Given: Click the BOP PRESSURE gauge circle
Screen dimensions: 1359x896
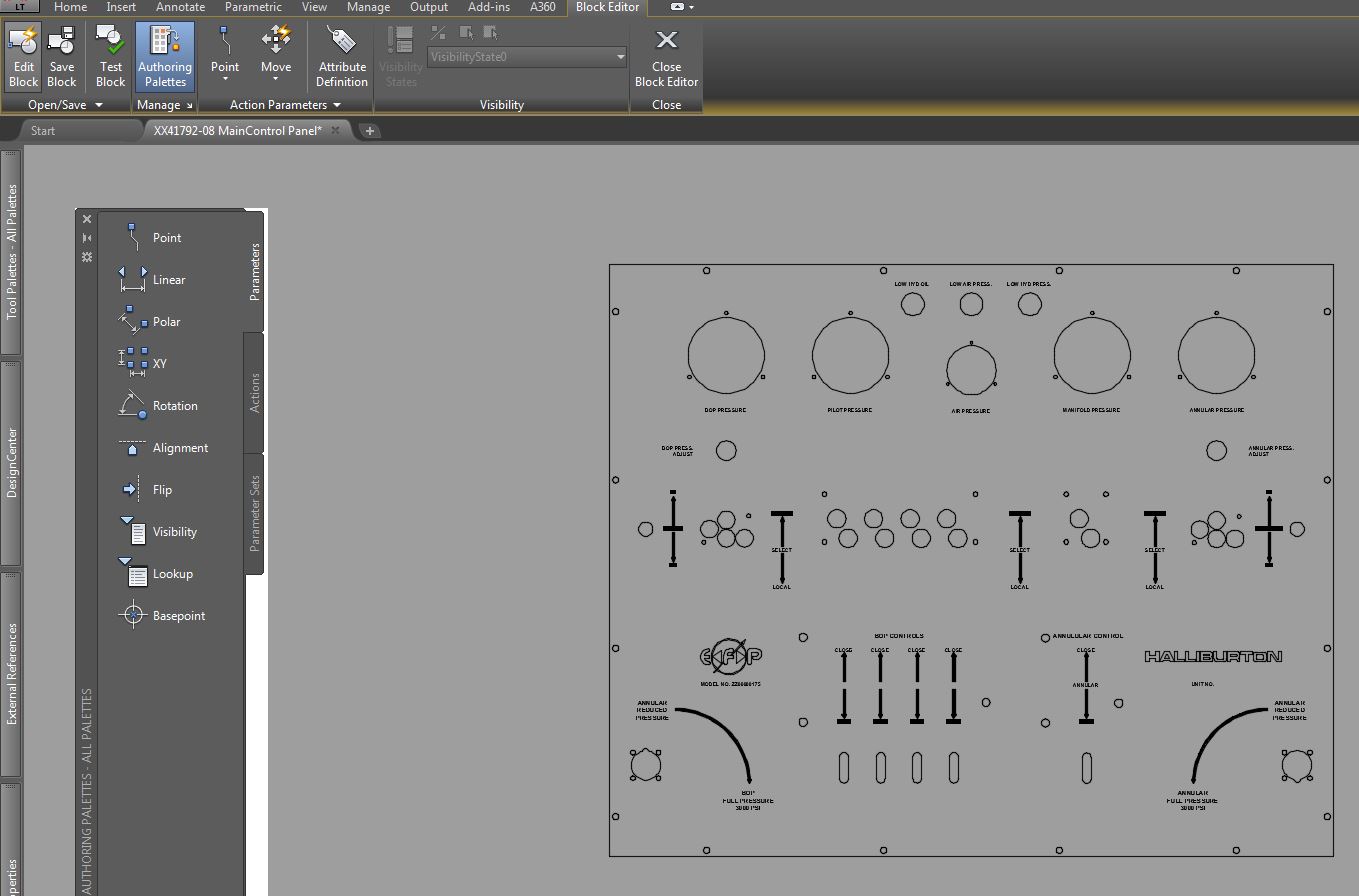Looking at the screenshot, I should pos(726,355).
